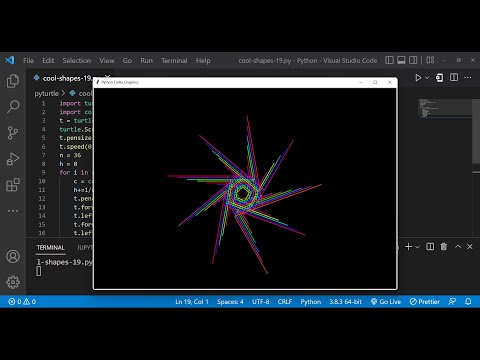This screenshot has height=360, width=480.
Task: Click the terminal input cursor
Action: 39,271
